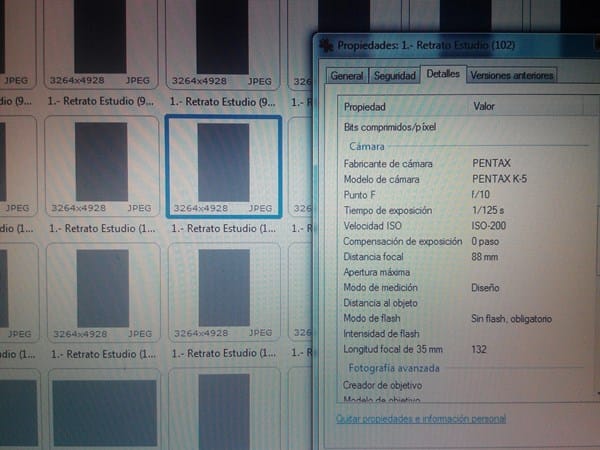Viewport: 600px width, 450px height.
Task: Select Compensación de exposición property
Action: [403, 241]
